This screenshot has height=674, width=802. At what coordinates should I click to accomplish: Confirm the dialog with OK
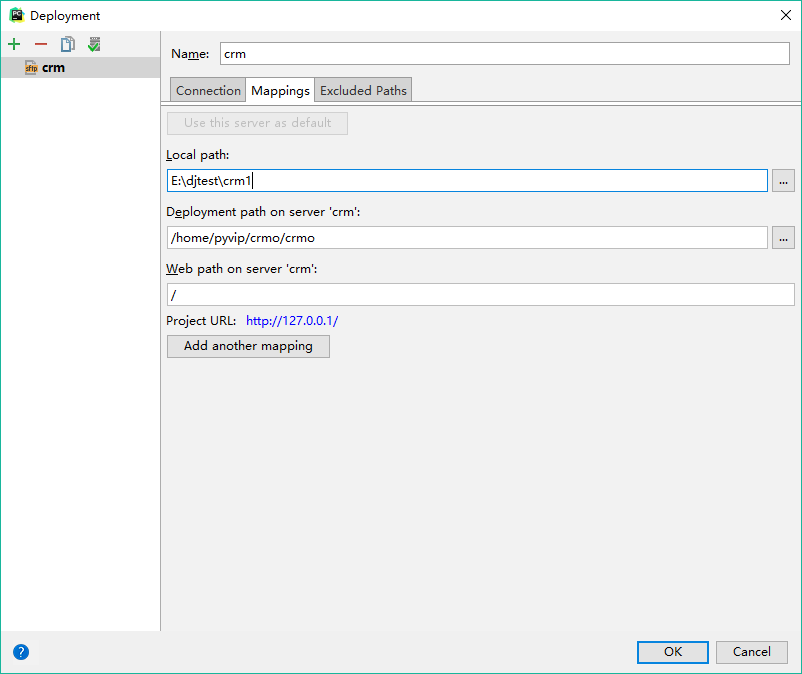(673, 652)
